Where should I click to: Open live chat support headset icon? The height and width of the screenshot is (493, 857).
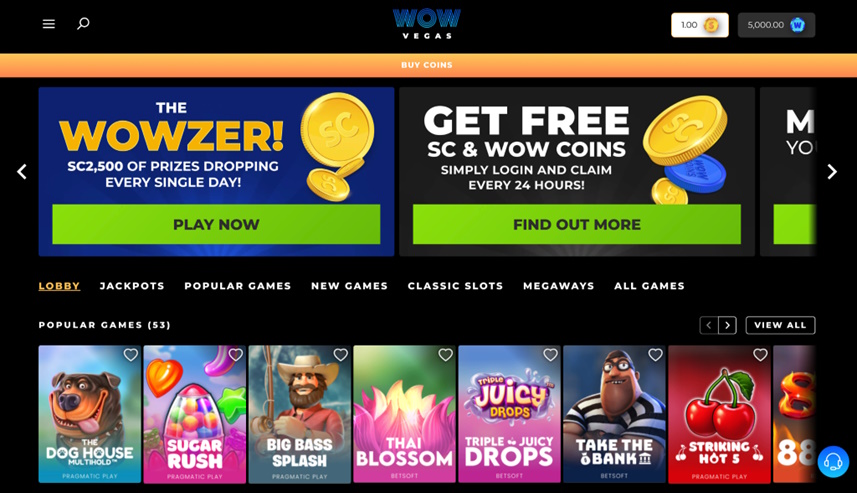click(x=833, y=462)
